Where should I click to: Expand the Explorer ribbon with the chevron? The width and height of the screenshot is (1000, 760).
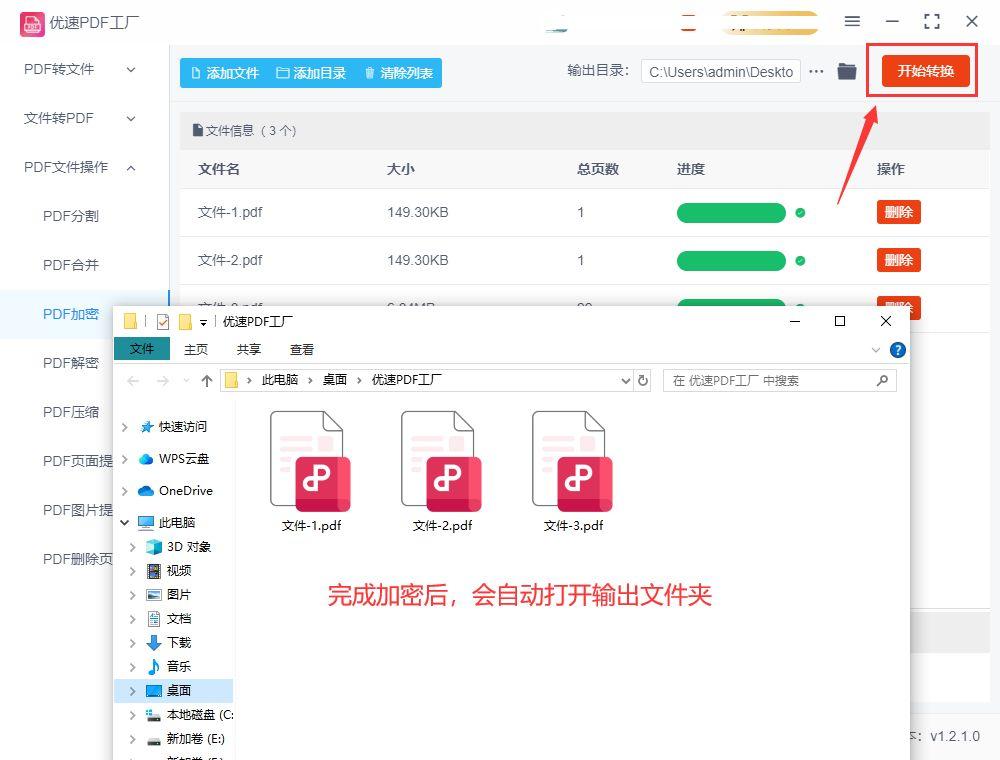876,350
